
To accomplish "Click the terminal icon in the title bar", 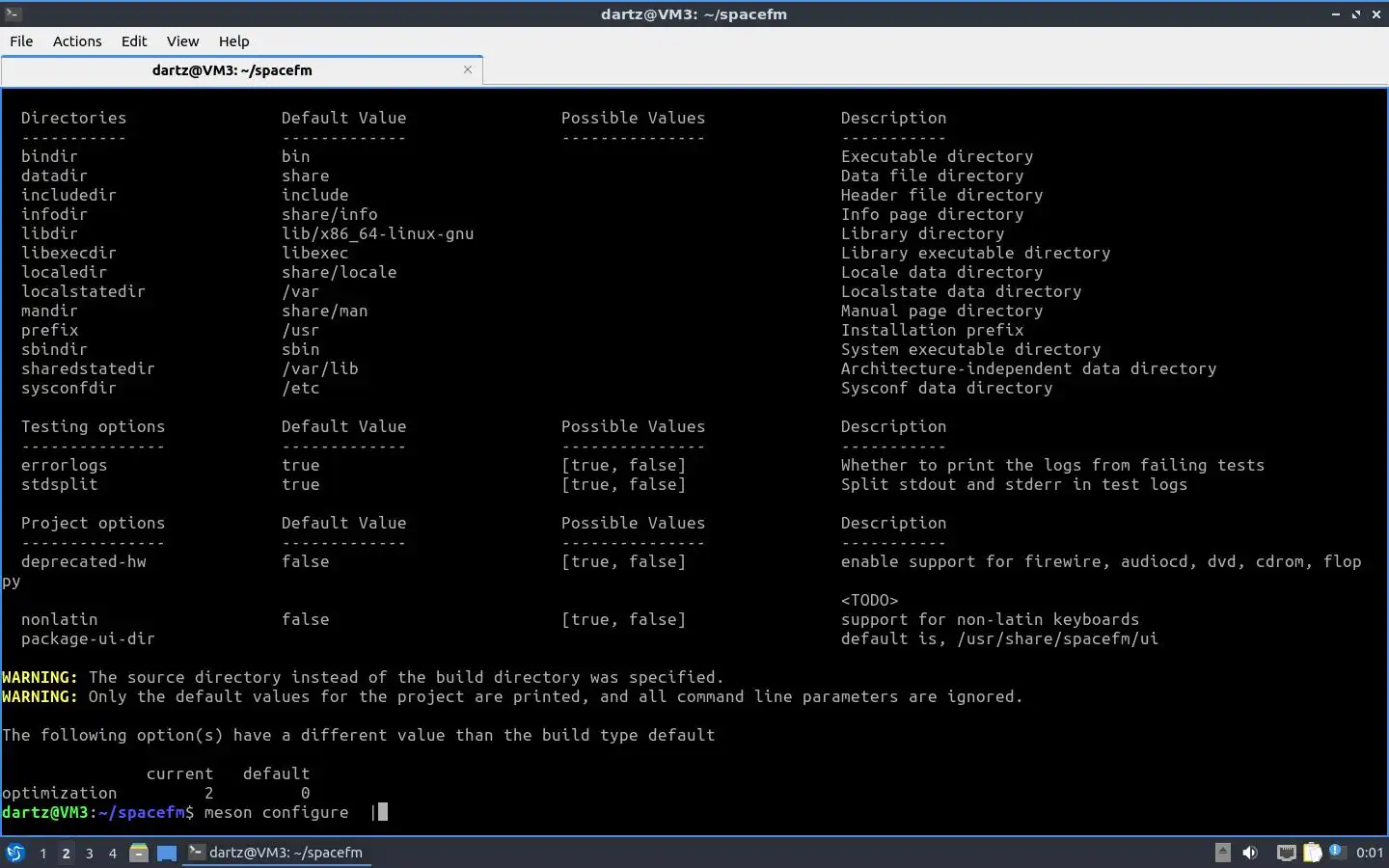I will [x=13, y=14].
